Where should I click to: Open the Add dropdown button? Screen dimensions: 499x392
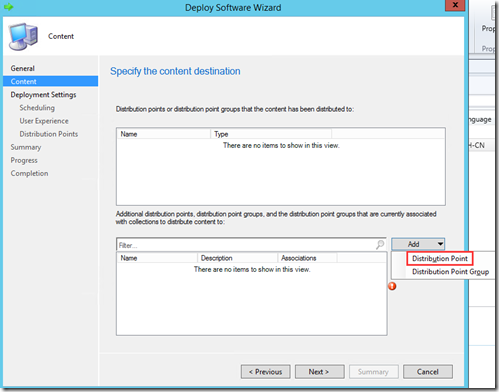point(418,244)
